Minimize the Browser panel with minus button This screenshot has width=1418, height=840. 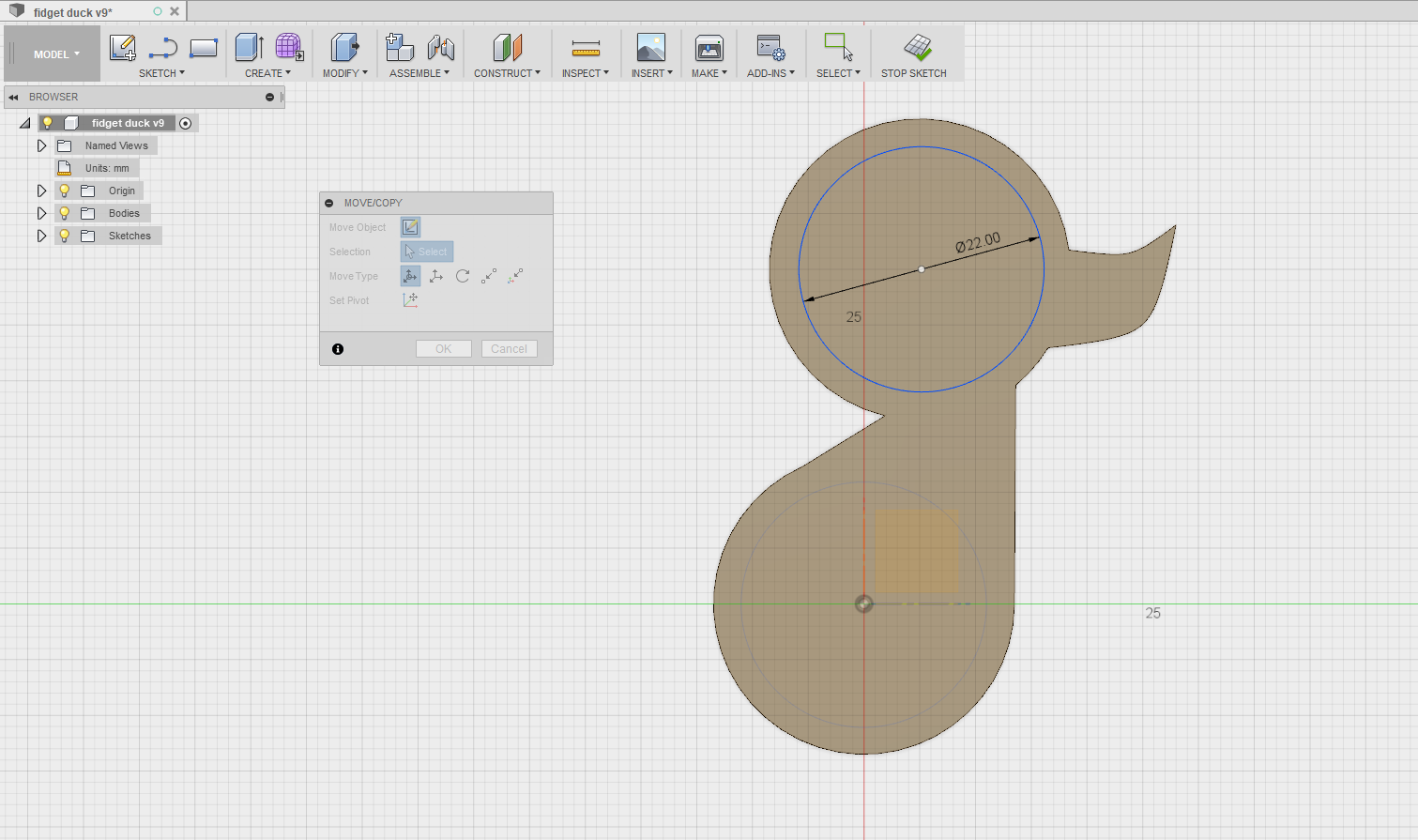pyautogui.click(x=269, y=97)
